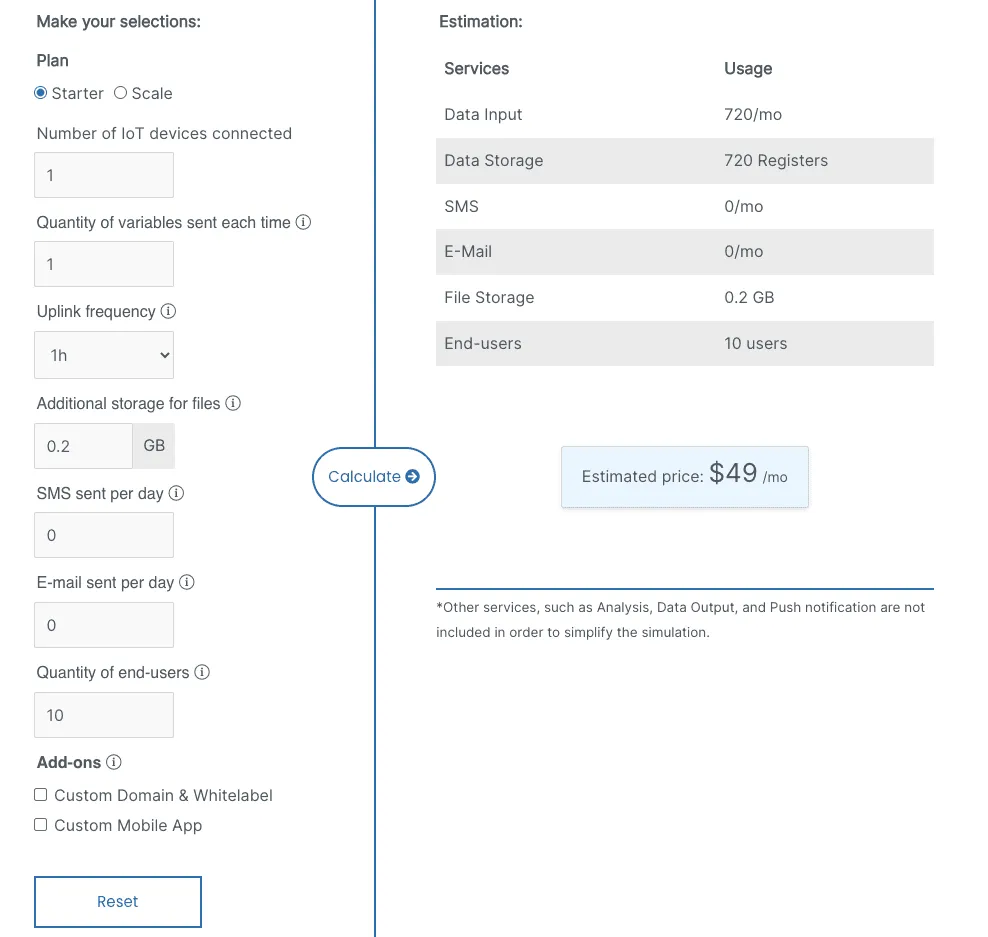Select the Scale plan radio button
The image size is (988, 937).
pos(119,93)
